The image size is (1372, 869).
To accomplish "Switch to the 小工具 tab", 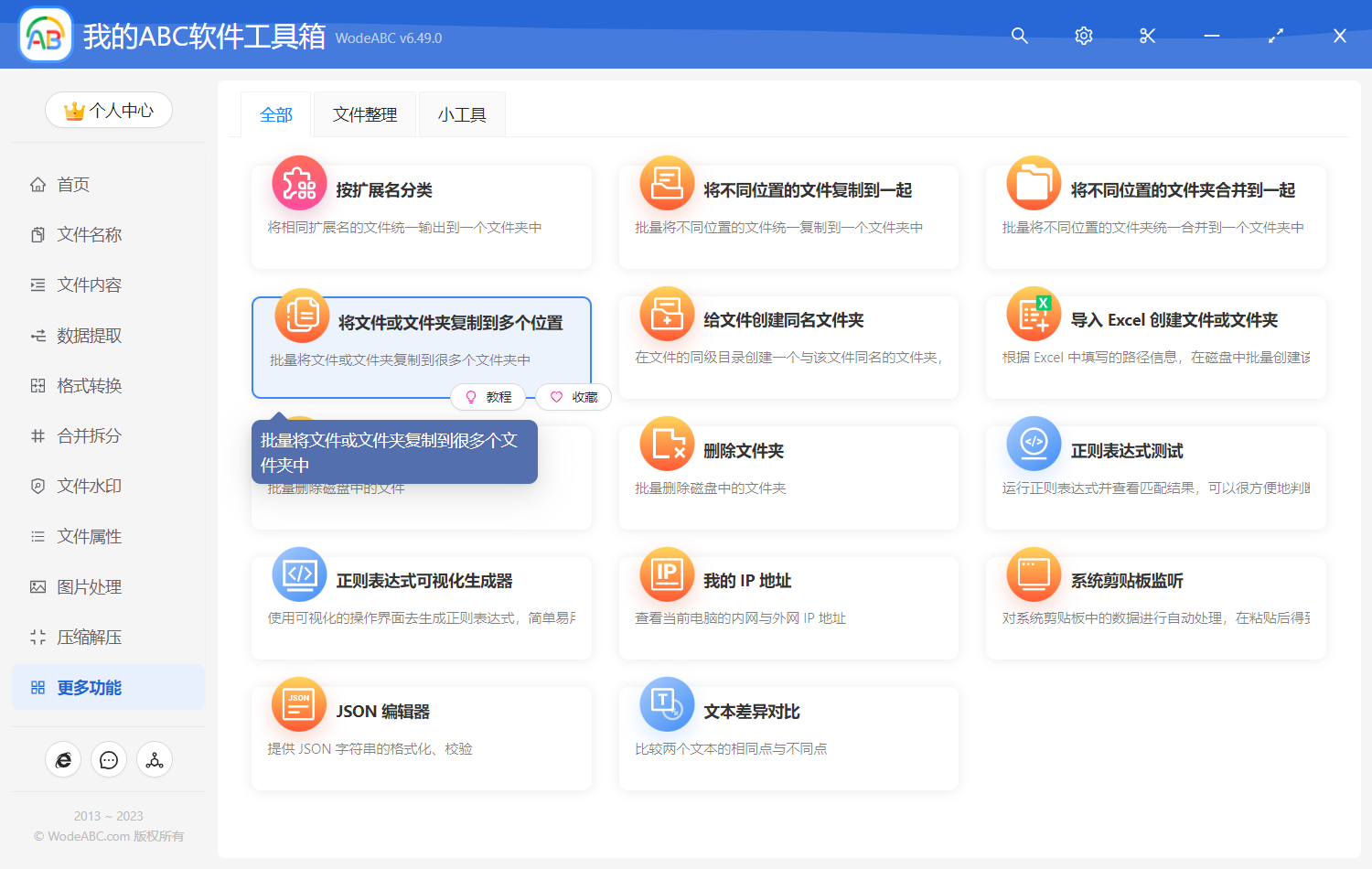I will (x=462, y=113).
